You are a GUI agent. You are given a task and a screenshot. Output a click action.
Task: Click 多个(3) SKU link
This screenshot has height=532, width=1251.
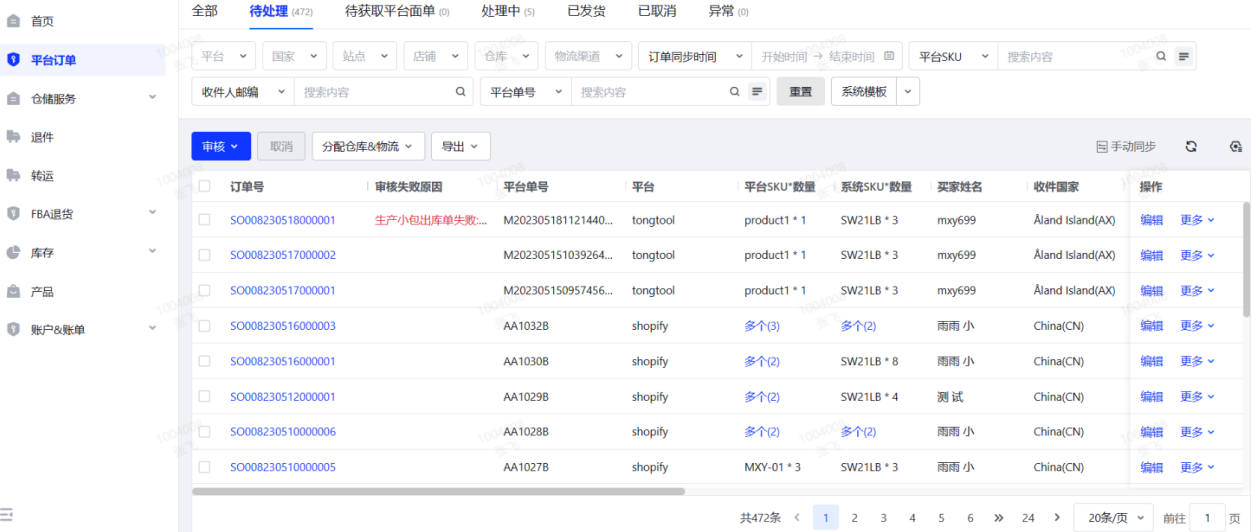[x=762, y=326]
